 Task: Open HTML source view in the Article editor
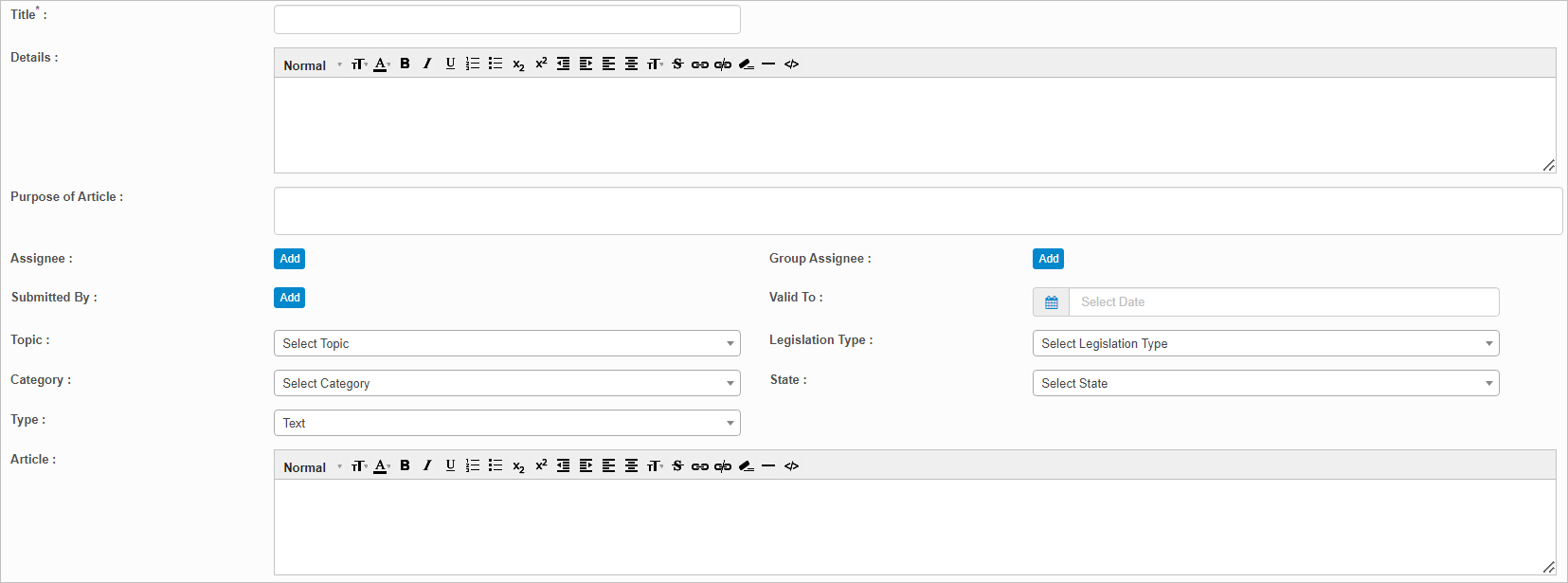[792, 465]
